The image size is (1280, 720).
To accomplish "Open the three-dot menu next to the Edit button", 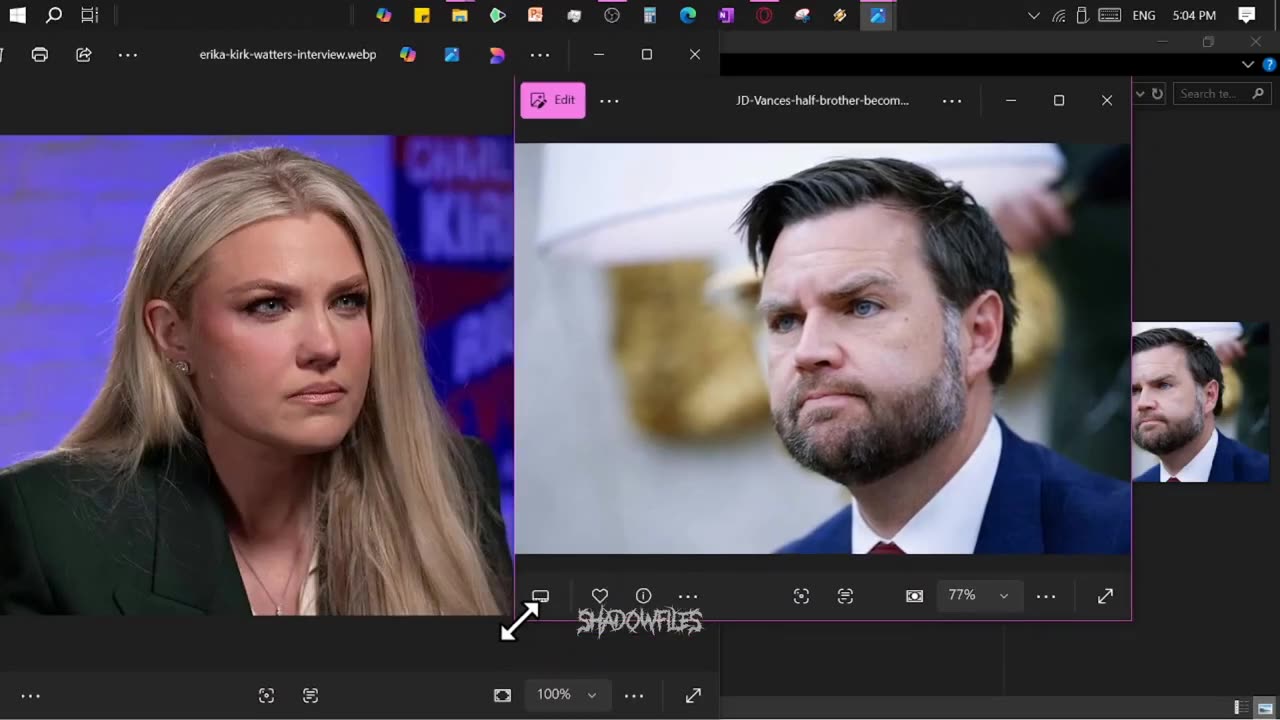I will (609, 100).
